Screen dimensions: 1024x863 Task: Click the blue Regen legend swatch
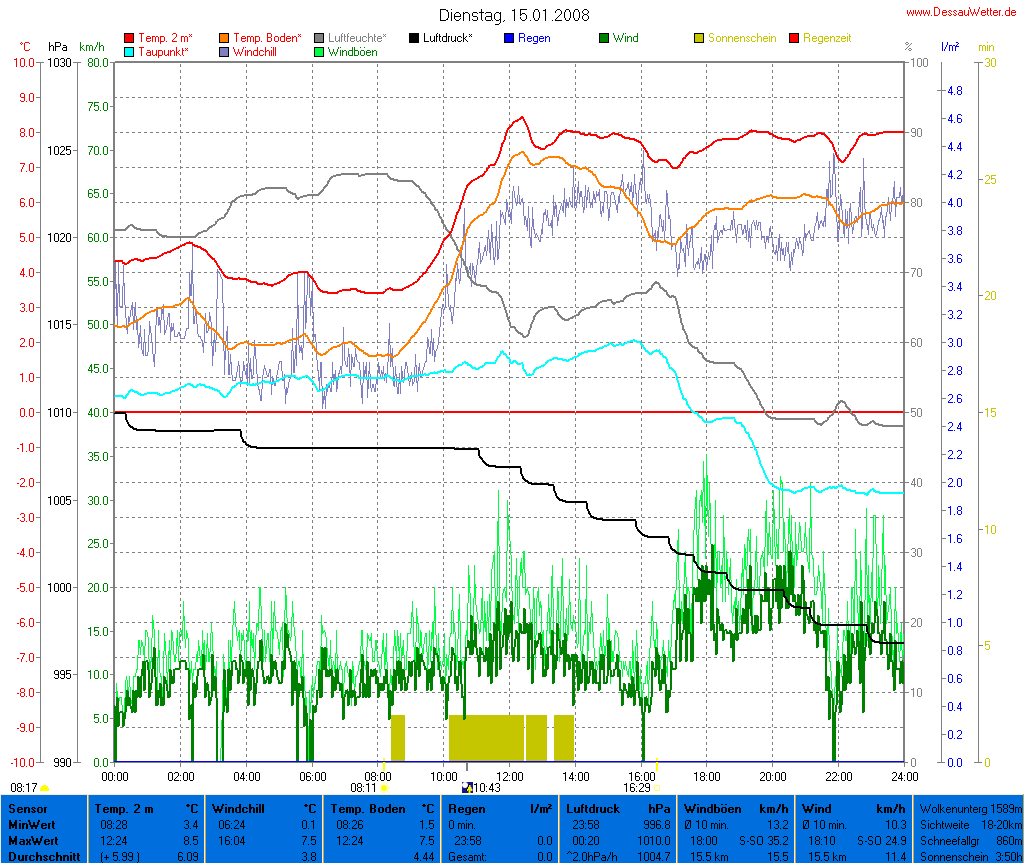pyautogui.click(x=509, y=38)
